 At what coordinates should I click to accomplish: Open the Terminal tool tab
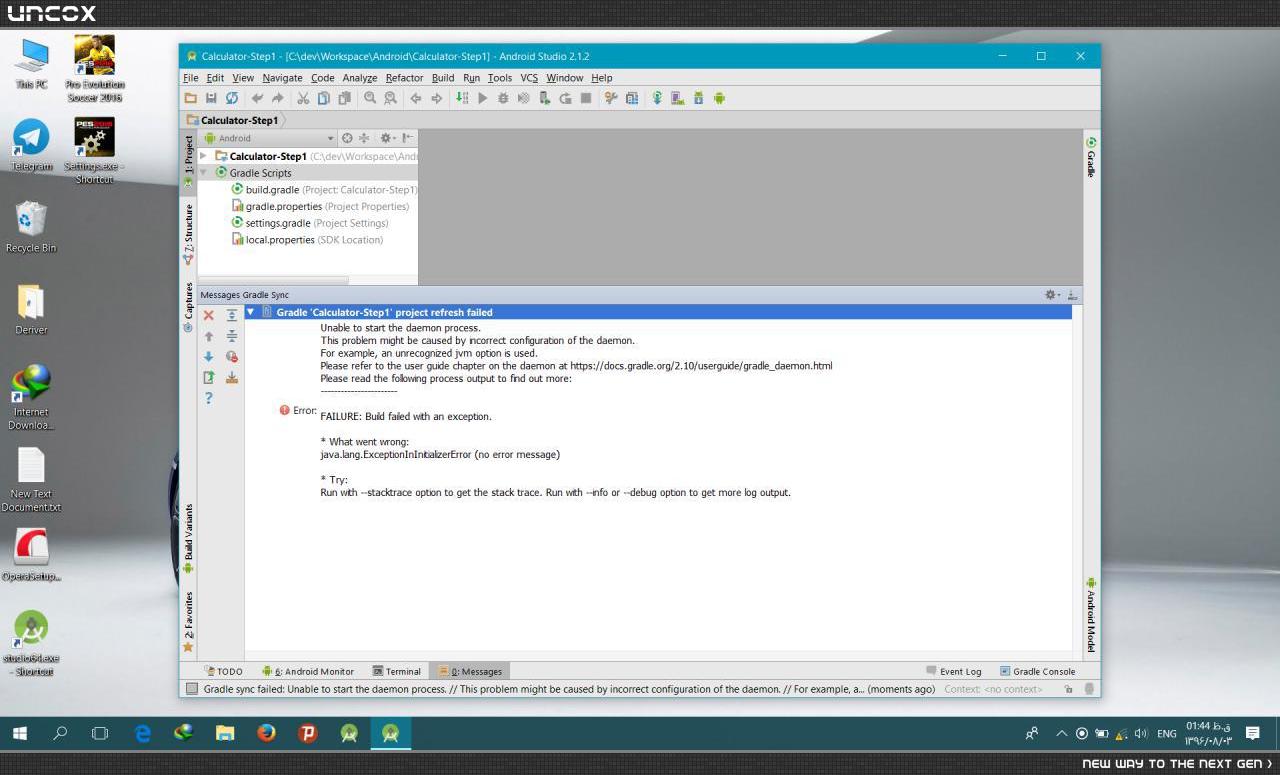(x=396, y=671)
